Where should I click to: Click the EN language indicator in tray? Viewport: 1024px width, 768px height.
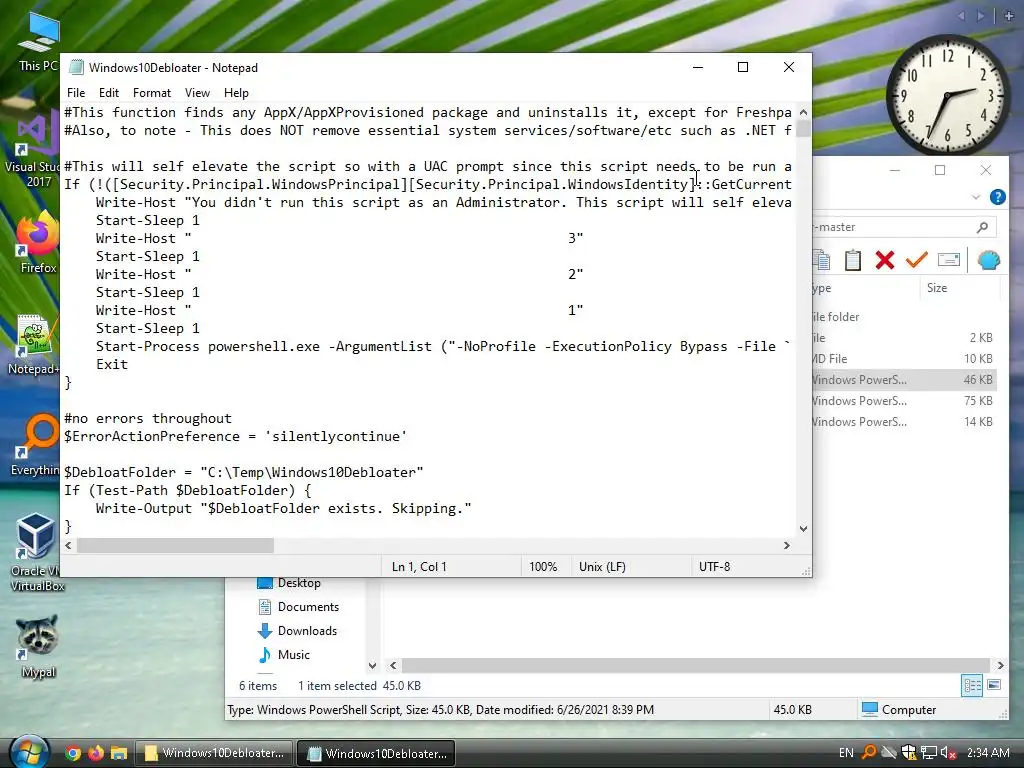pos(846,753)
